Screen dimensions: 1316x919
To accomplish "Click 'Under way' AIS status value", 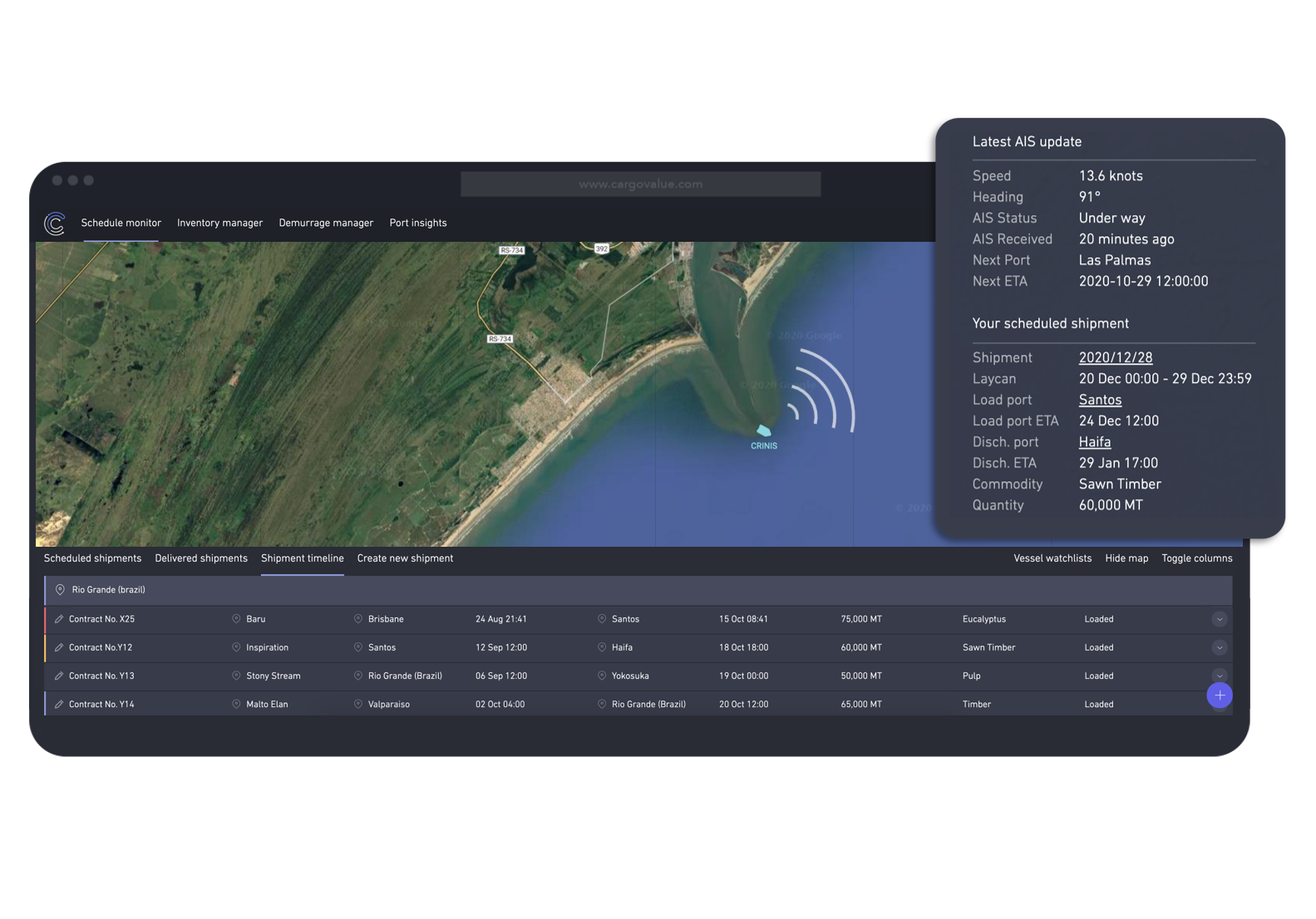I will (x=1111, y=219).
